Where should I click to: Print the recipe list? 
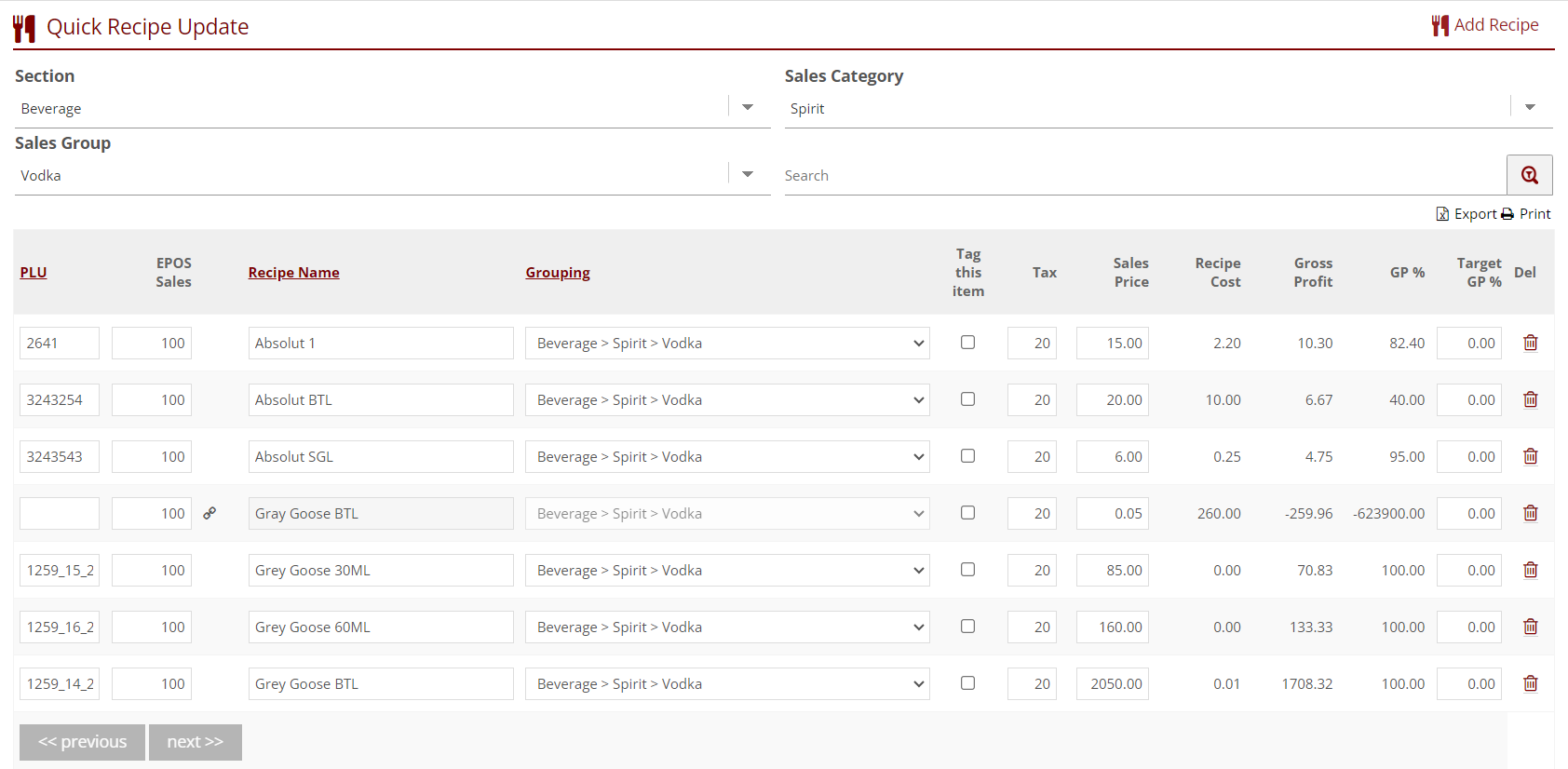pyautogui.click(x=1526, y=214)
